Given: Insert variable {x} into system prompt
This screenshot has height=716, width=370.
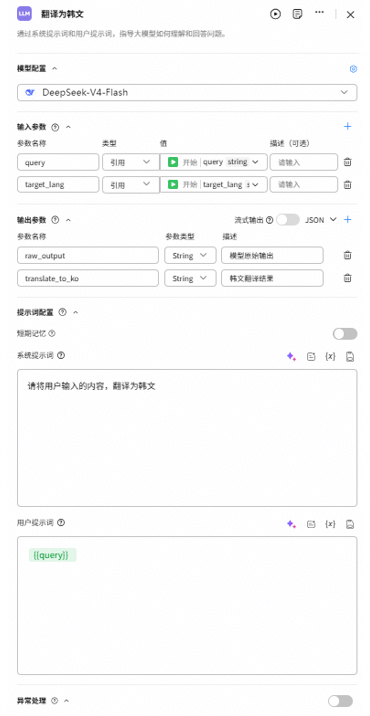Looking at the screenshot, I should 330,357.
